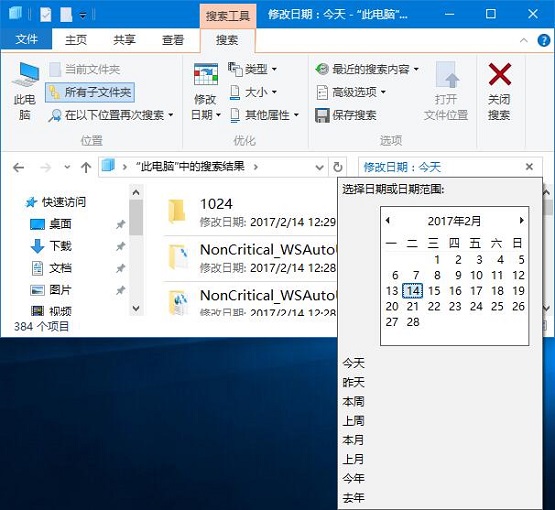The height and width of the screenshot is (510, 555).
Task: Open 高级选项 dropdown
Action: click(351, 92)
